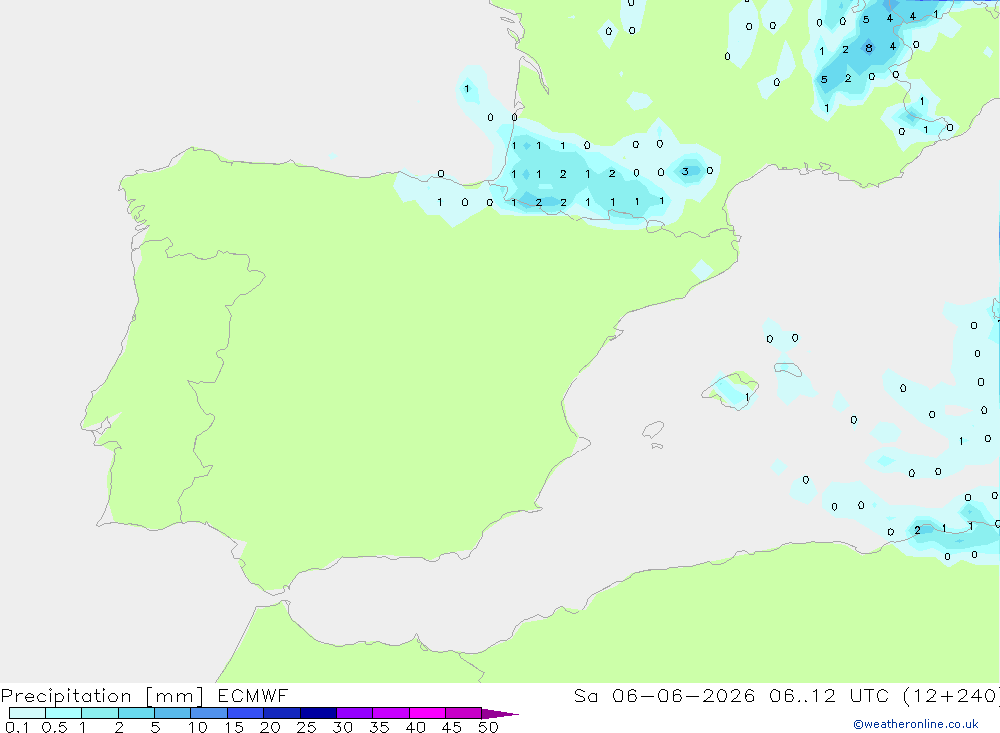Click the 35–40 mm legend color swatch
Image resolution: width=1000 pixels, height=733 pixels.
391,713
